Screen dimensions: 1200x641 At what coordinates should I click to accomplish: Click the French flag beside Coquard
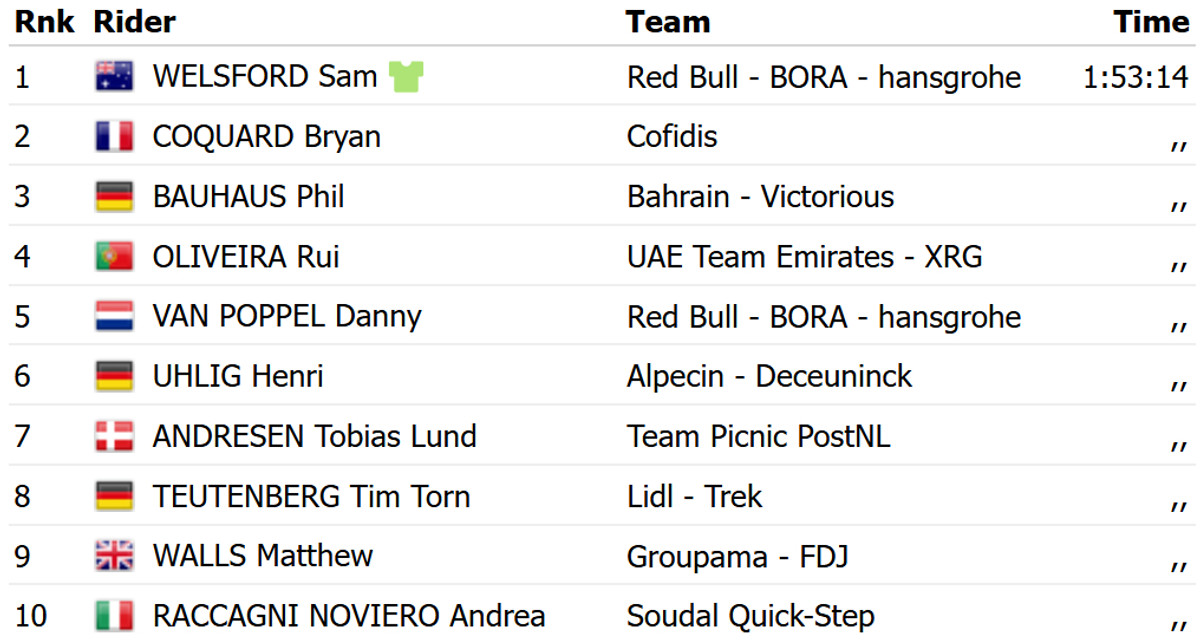coord(114,137)
